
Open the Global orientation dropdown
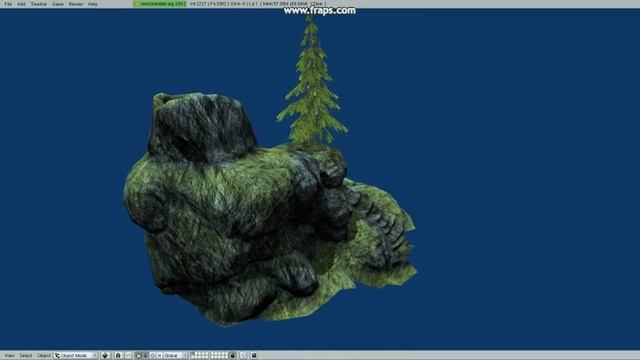pyautogui.click(x=176, y=356)
